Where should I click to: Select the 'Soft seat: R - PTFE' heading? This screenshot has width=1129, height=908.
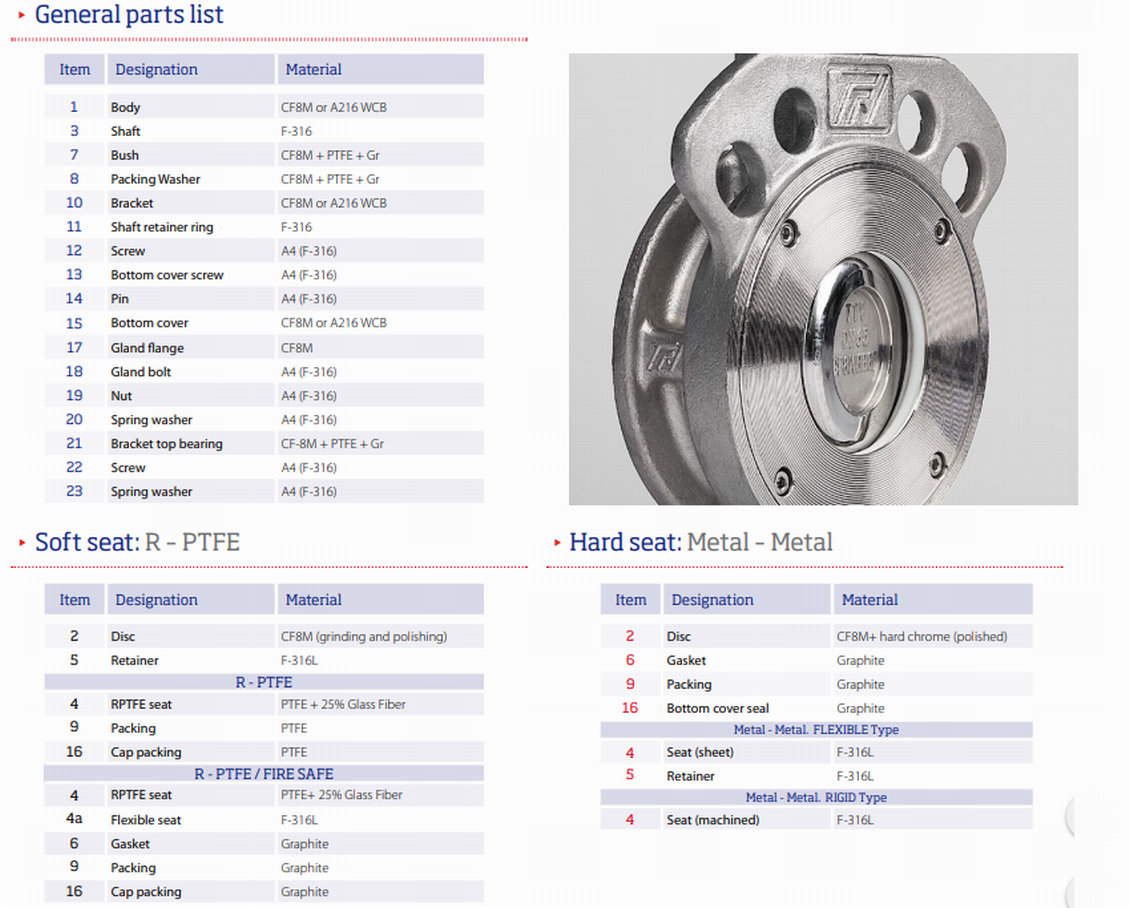(137, 541)
